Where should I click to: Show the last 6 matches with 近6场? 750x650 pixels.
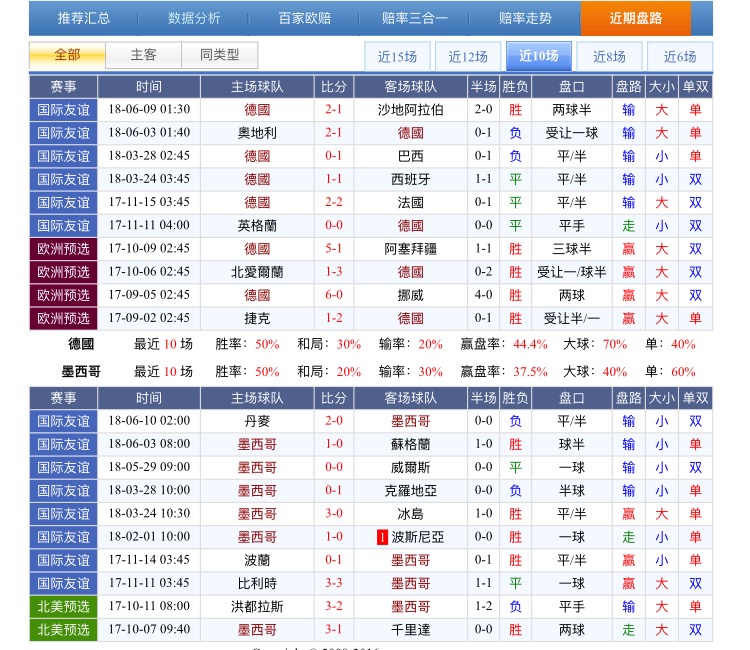click(x=680, y=56)
